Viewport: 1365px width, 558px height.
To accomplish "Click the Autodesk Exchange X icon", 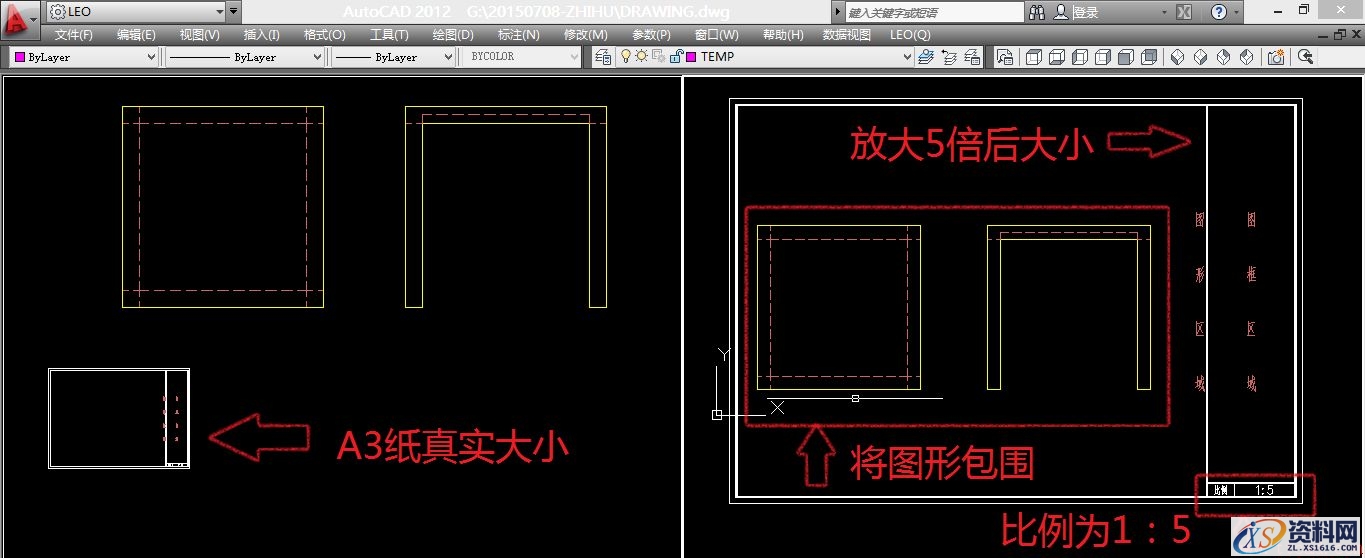I will pos(1183,12).
